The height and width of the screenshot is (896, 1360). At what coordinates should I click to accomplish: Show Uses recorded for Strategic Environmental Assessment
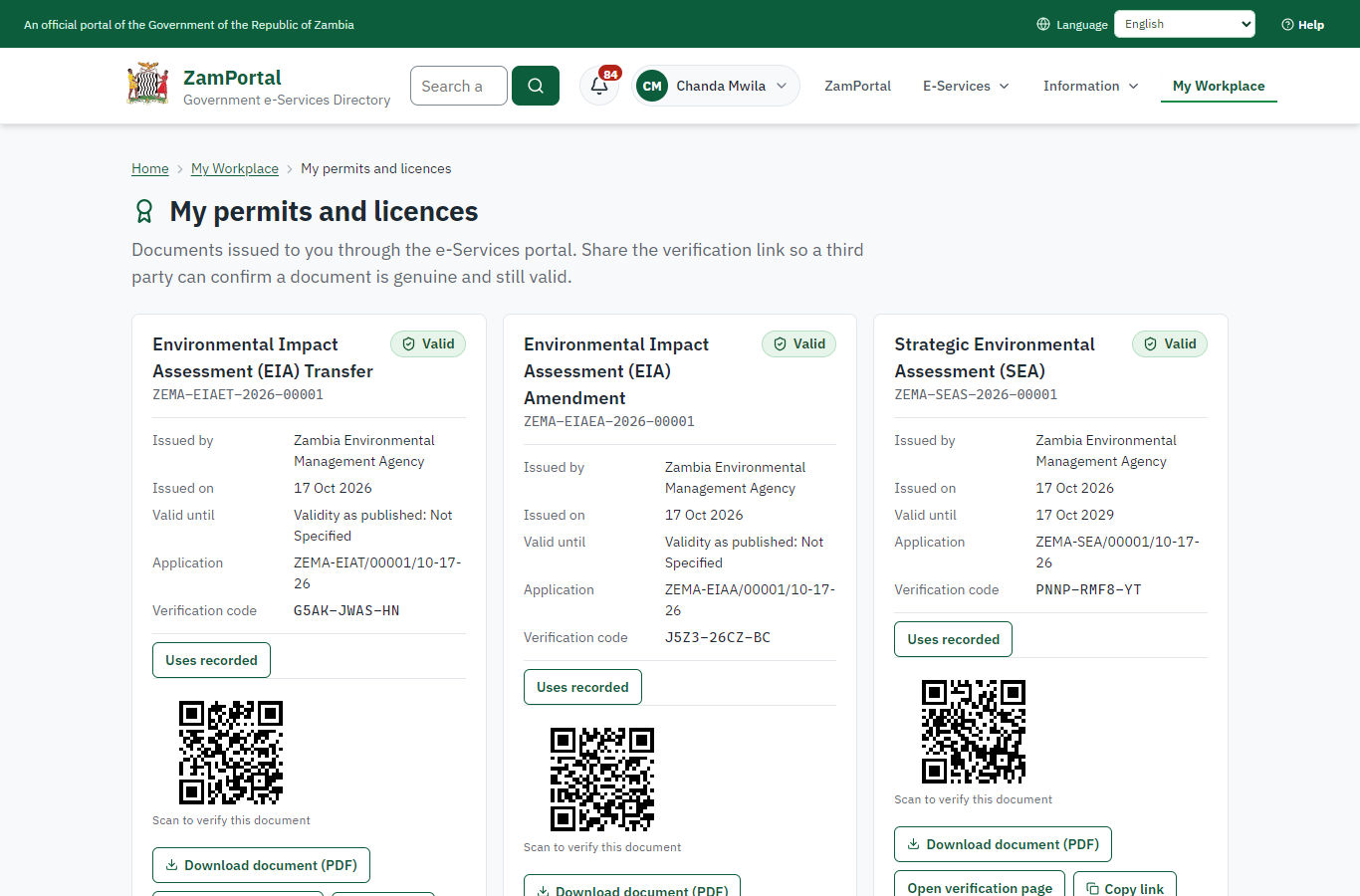click(953, 639)
